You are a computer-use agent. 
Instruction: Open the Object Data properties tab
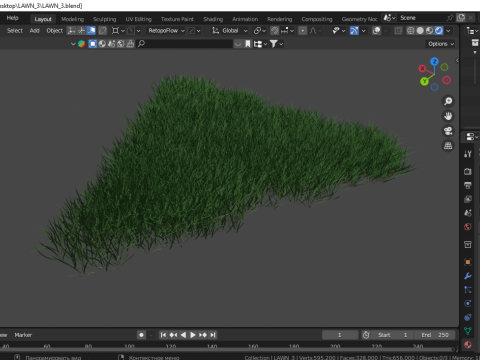pyautogui.click(x=468, y=331)
